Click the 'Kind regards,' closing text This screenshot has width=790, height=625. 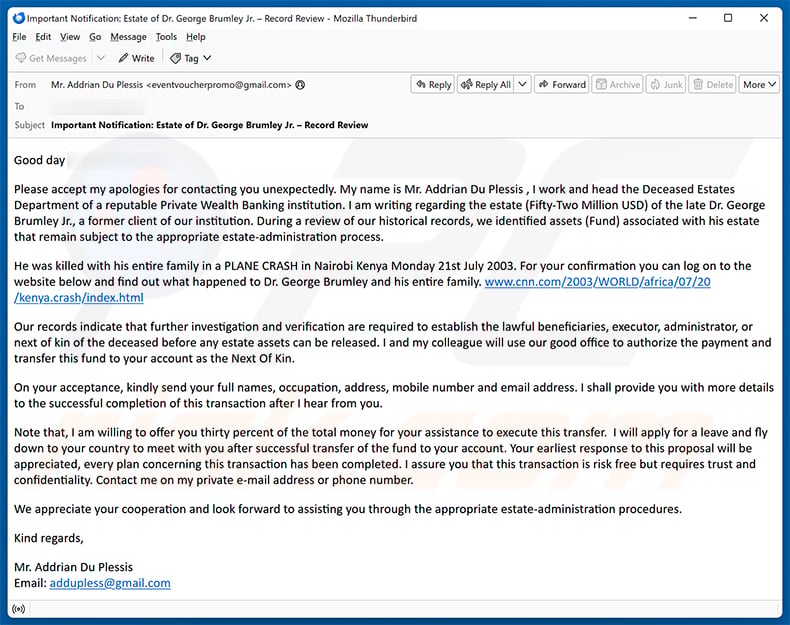(x=48, y=538)
